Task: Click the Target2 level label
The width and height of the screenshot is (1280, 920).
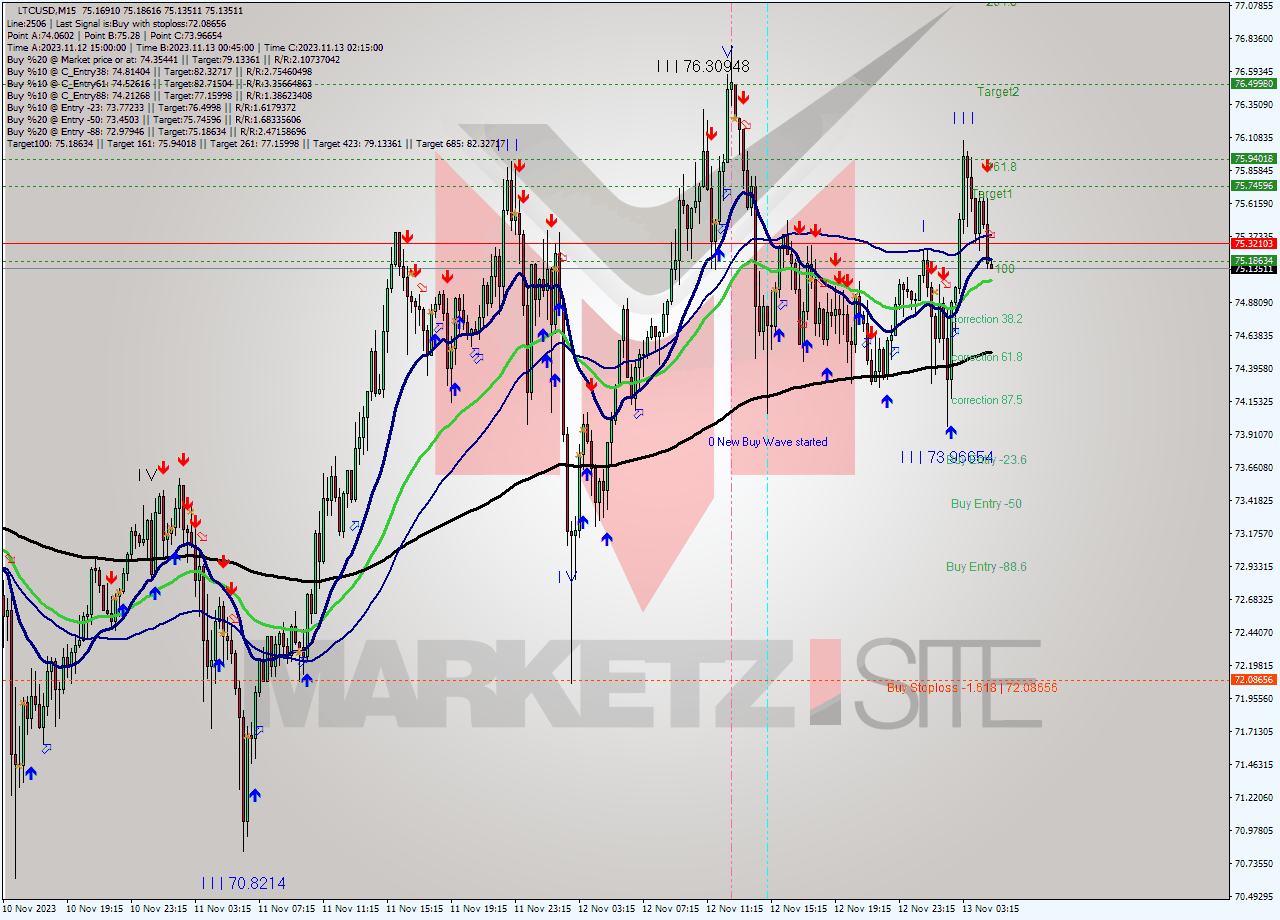Action: pyautogui.click(x=998, y=92)
